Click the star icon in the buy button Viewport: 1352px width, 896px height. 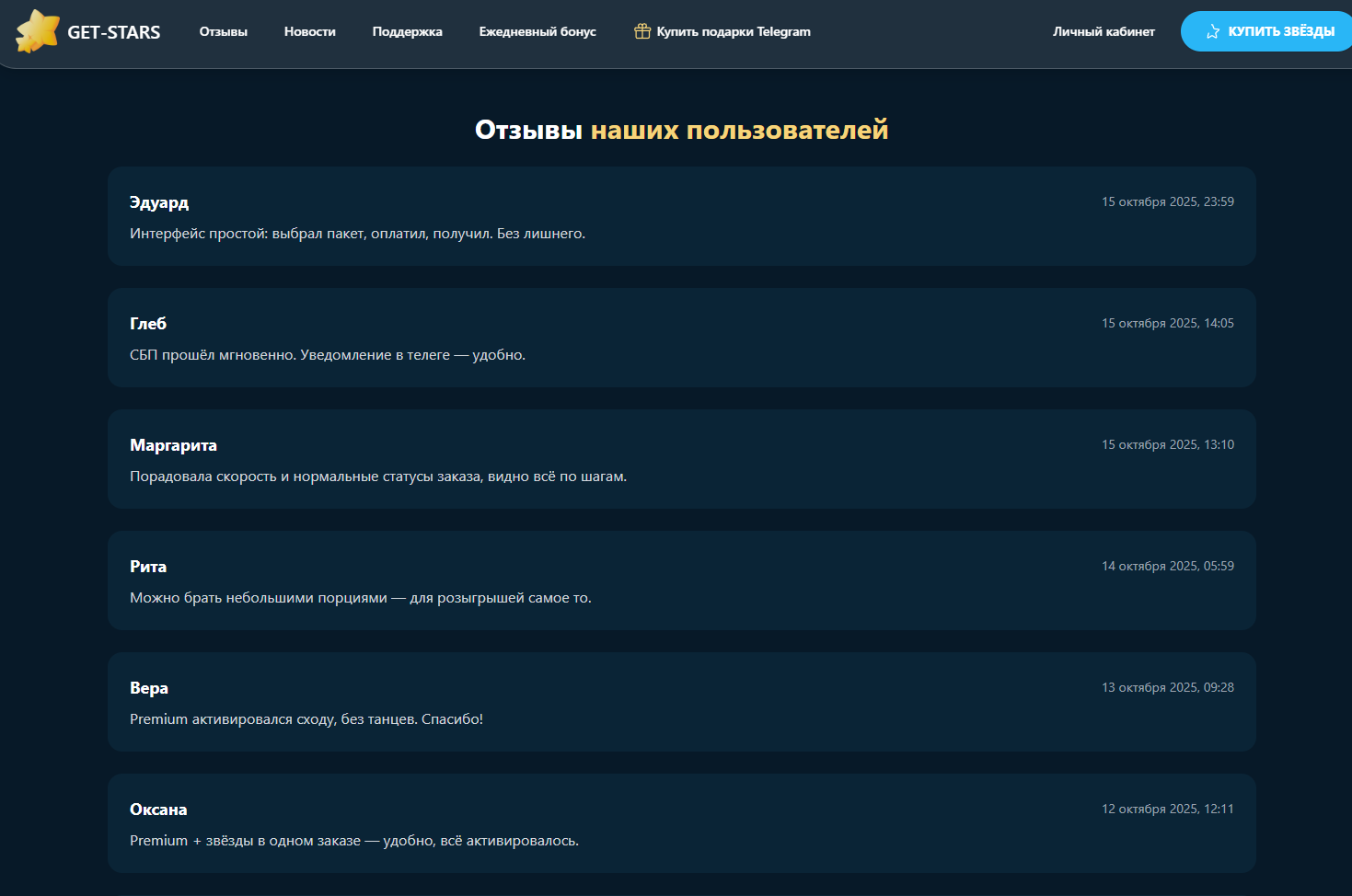(x=1213, y=31)
